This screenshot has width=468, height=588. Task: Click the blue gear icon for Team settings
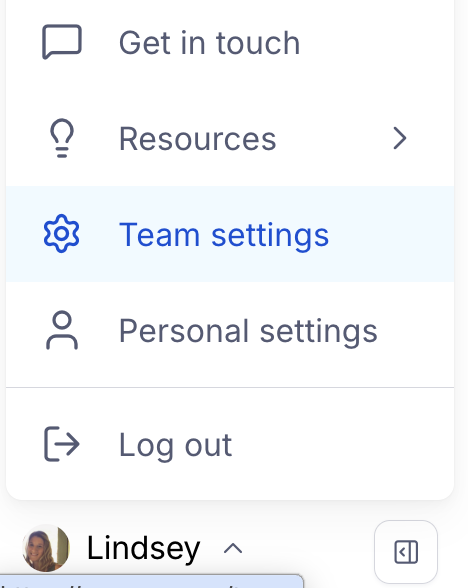[x=62, y=234]
